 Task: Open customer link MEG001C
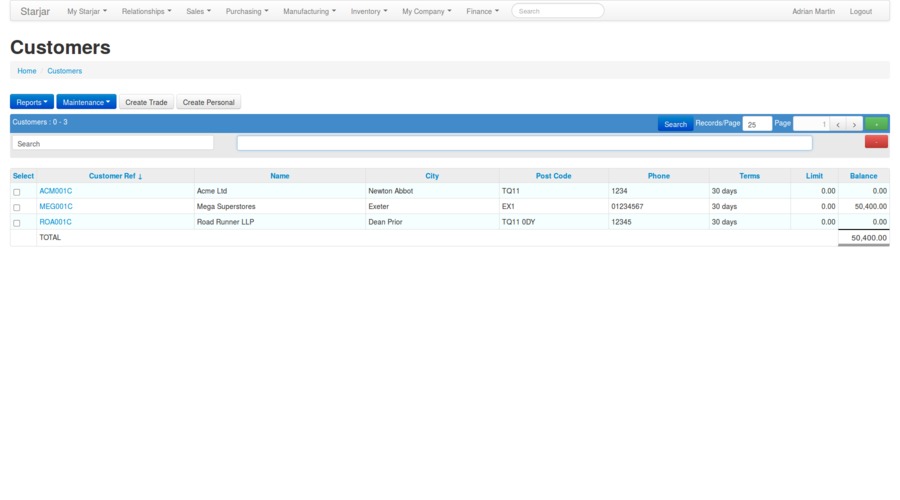coord(55,206)
